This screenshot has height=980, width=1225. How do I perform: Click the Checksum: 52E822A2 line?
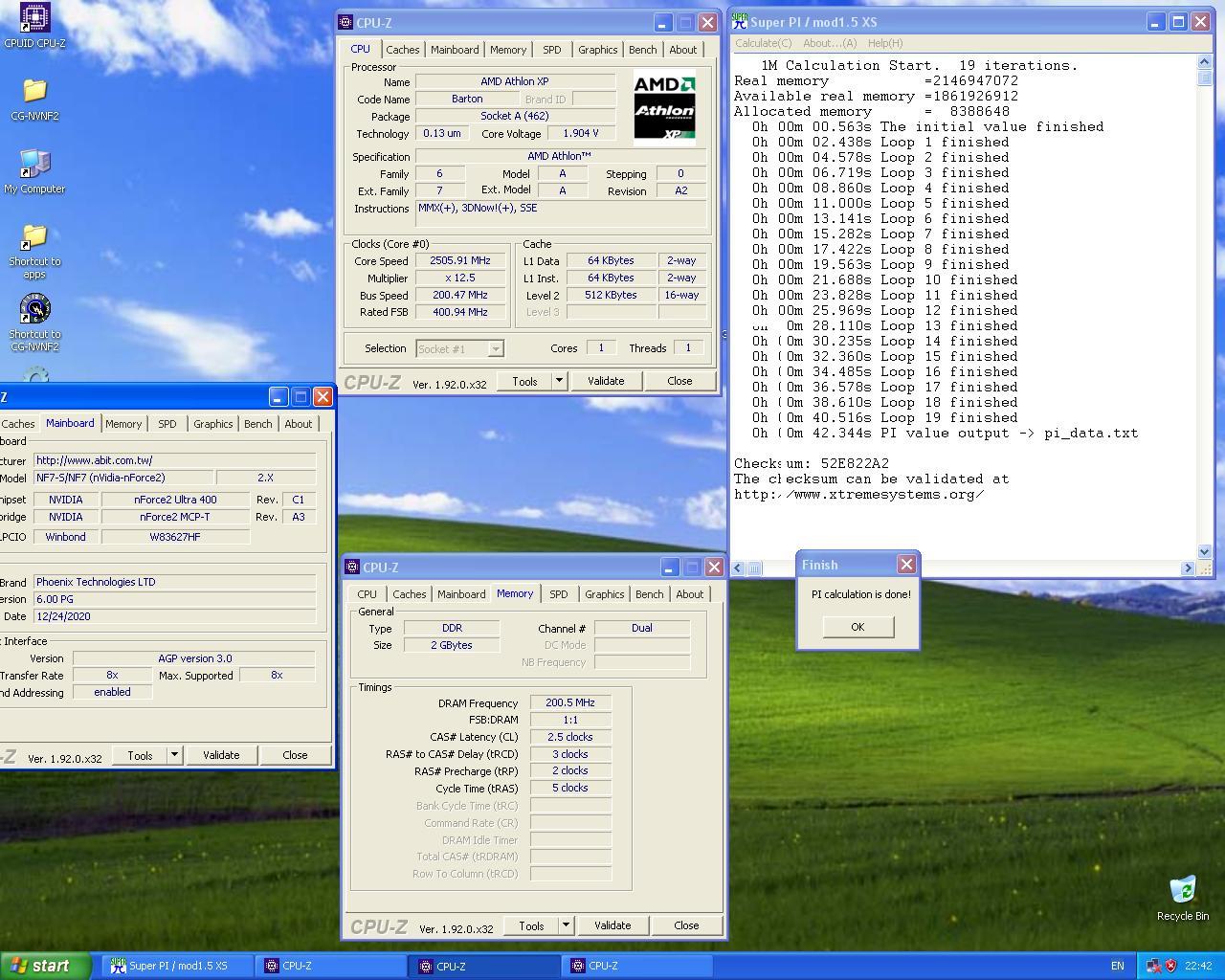click(812, 463)
